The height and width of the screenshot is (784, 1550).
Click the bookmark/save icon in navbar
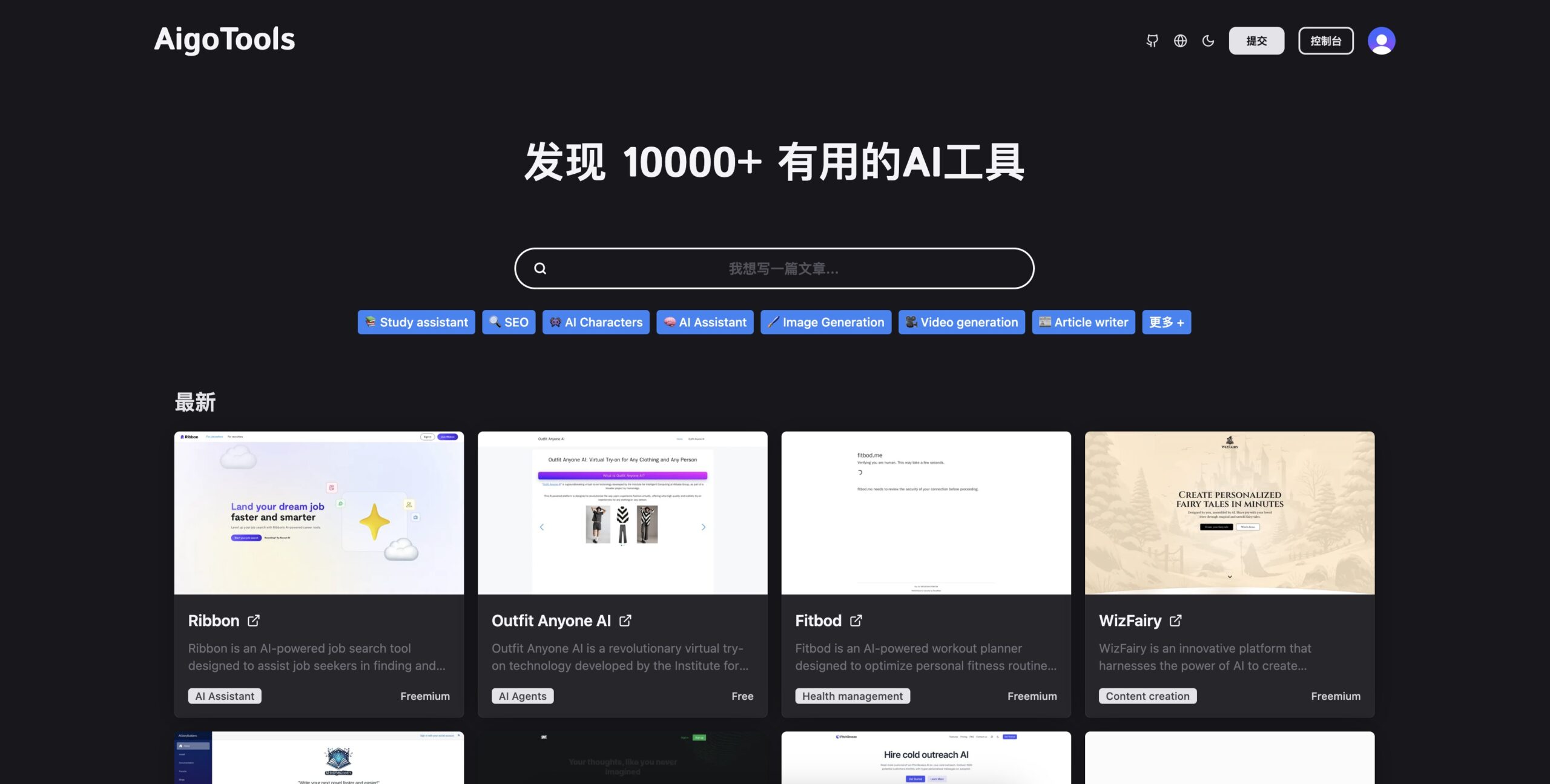coord(1151,40)
